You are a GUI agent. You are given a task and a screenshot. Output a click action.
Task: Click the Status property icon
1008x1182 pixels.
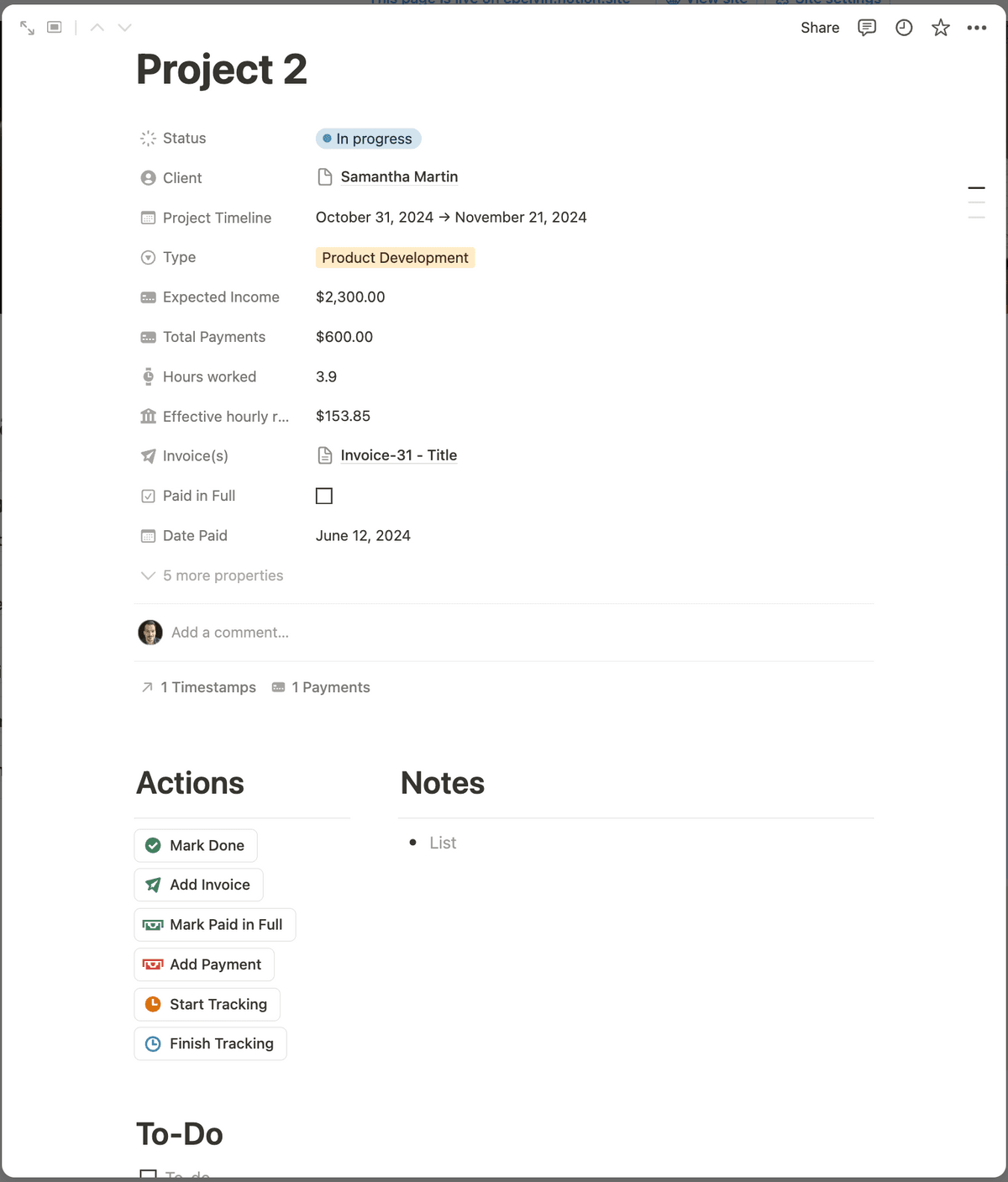click(x=148, y=139)
